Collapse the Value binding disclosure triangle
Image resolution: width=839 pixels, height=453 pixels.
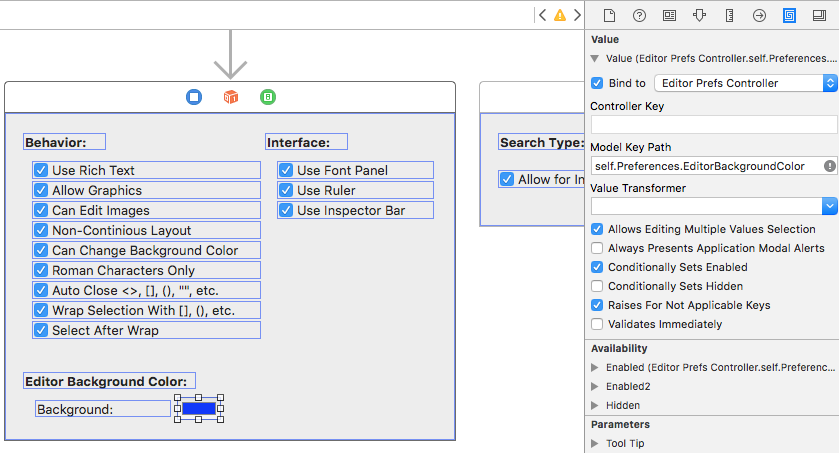point(594,58)
